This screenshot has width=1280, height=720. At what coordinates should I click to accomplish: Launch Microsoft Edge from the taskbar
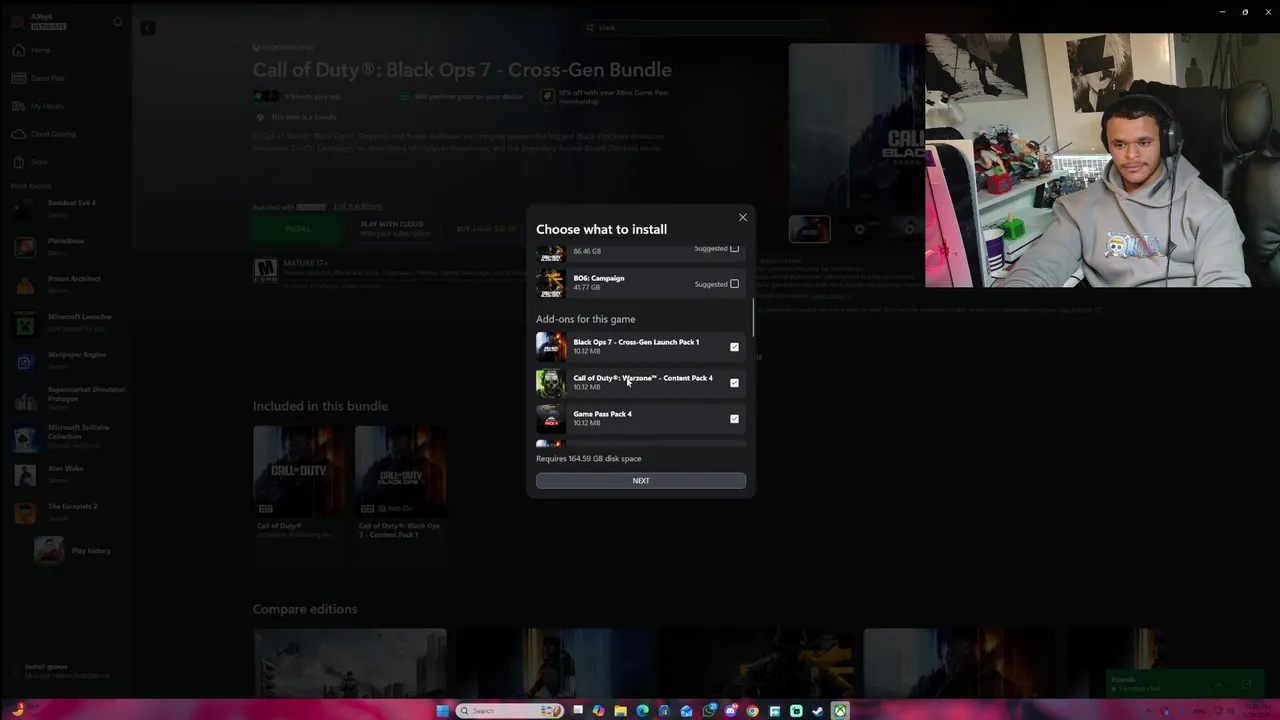(642, 711)
